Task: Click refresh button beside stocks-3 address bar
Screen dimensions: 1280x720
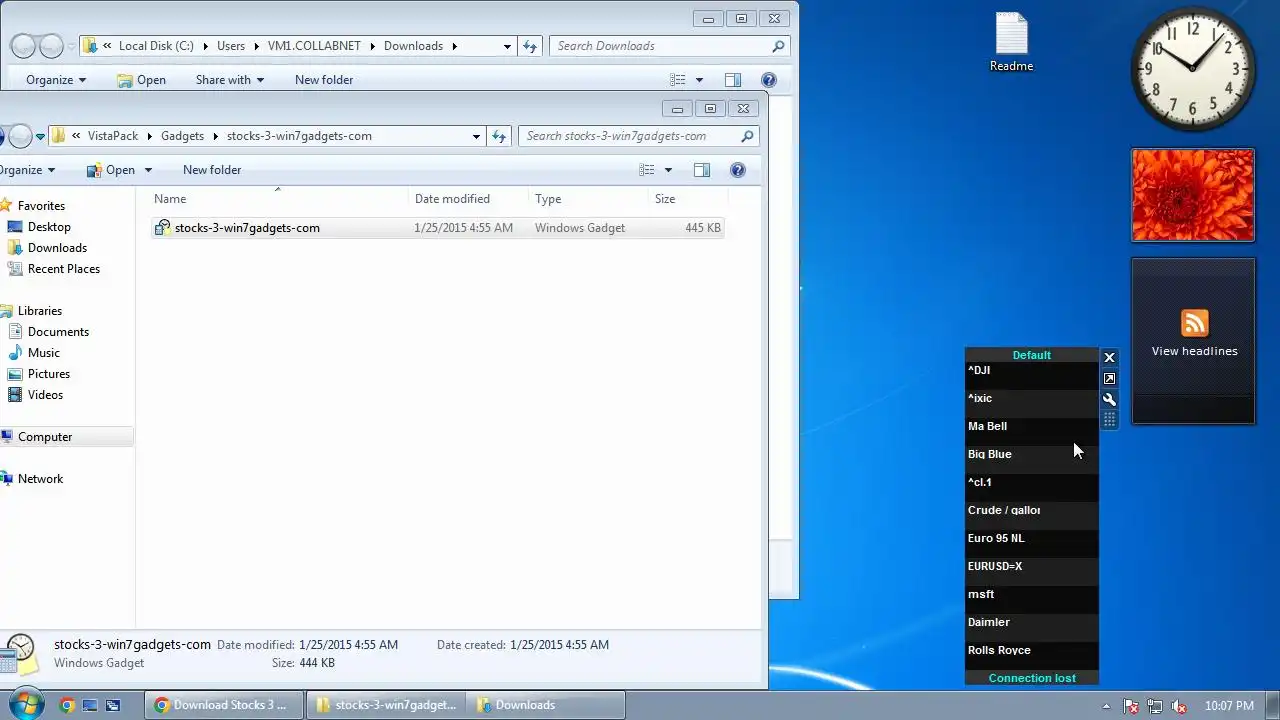Action: 500,136
